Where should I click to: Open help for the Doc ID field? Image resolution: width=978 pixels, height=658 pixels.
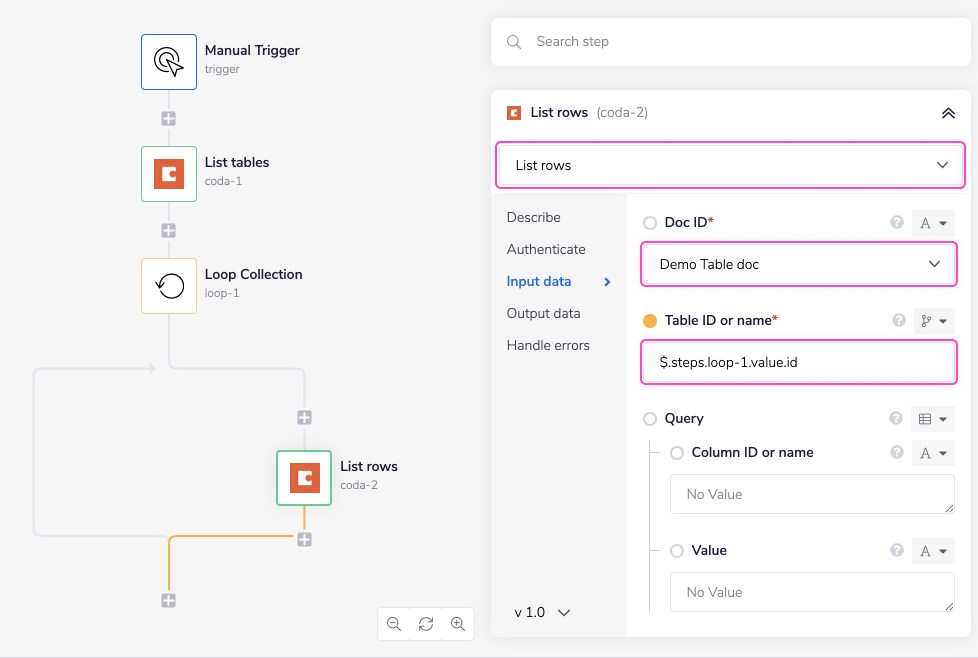coord(897,222)
